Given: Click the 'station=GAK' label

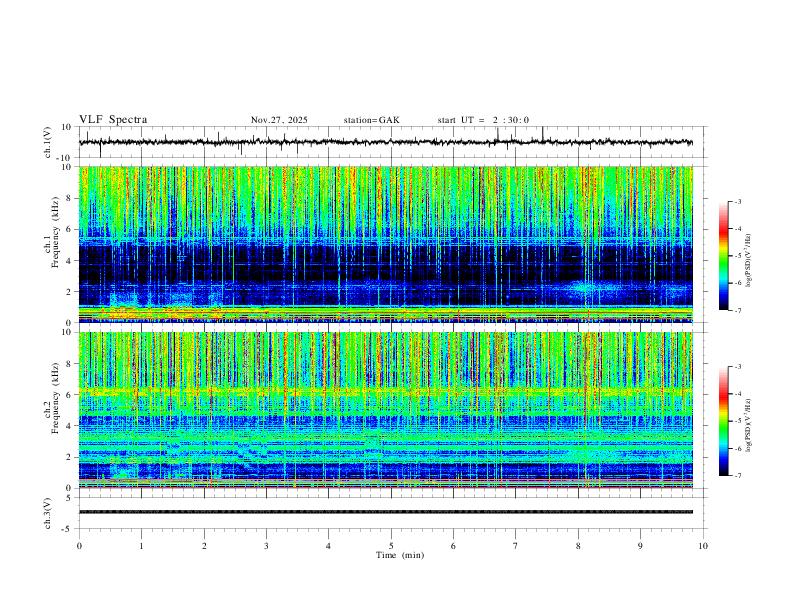Looking at the screenshot, I should (372, 120).
